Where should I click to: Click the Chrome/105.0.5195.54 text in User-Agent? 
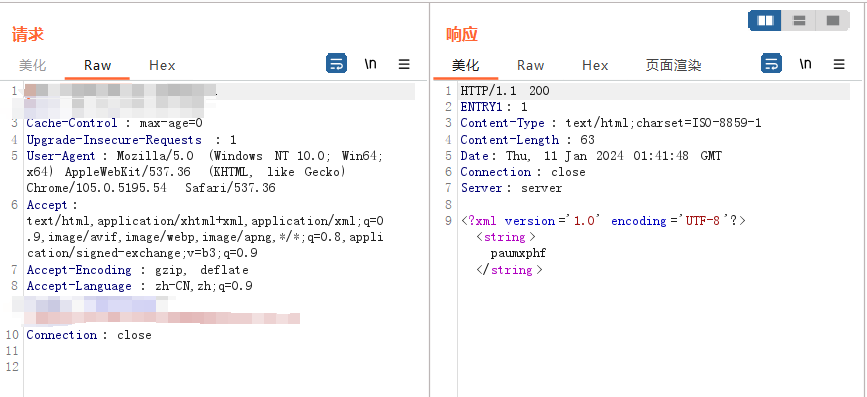[96, 188]
